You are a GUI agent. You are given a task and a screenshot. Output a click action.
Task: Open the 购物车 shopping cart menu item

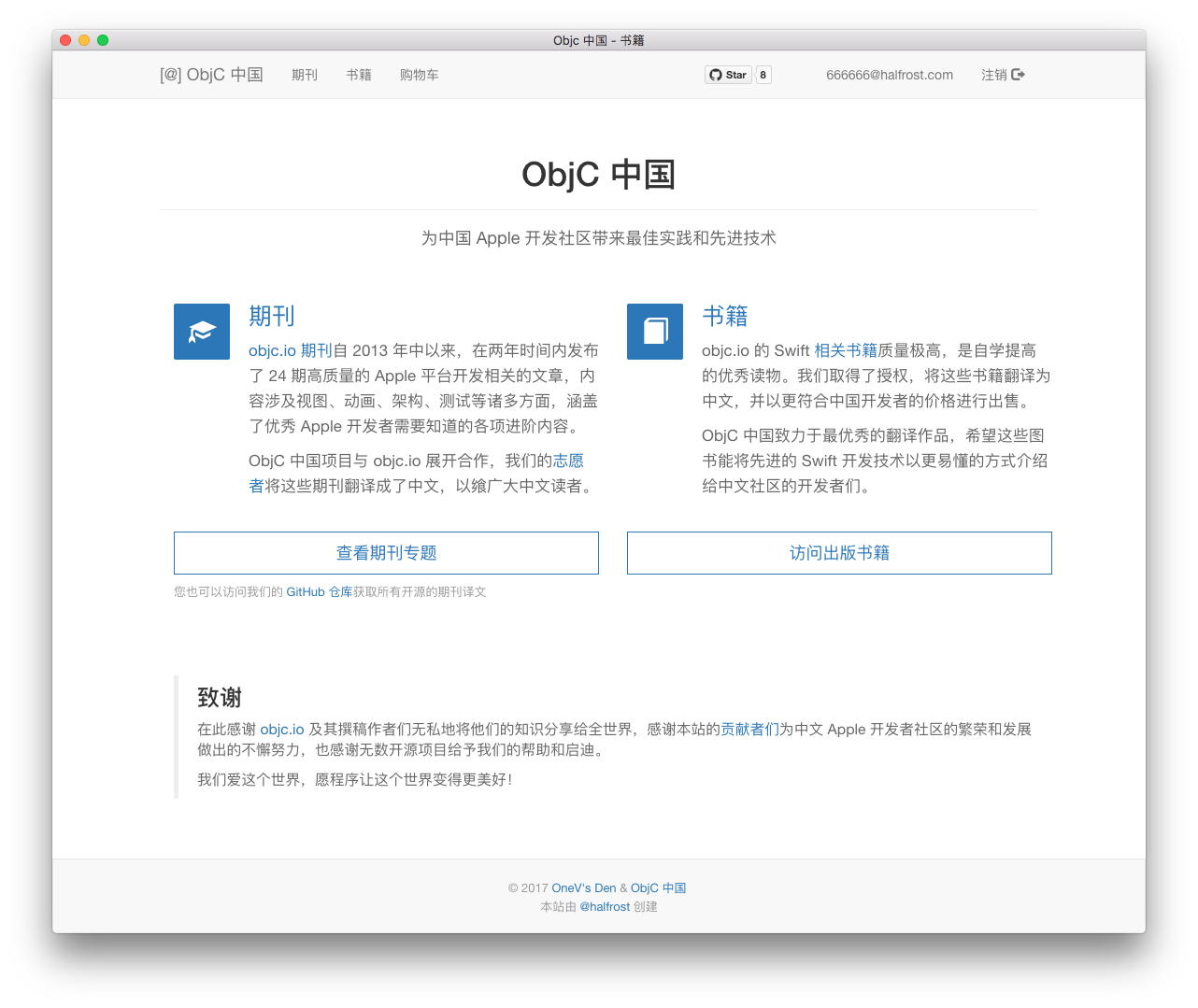pos(420,75)
